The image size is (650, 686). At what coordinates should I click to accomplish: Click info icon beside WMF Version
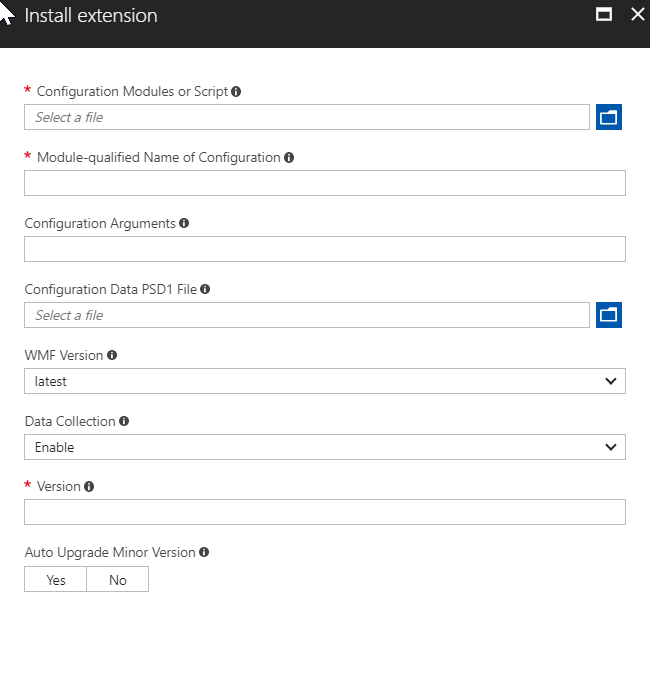pos(112,356)
